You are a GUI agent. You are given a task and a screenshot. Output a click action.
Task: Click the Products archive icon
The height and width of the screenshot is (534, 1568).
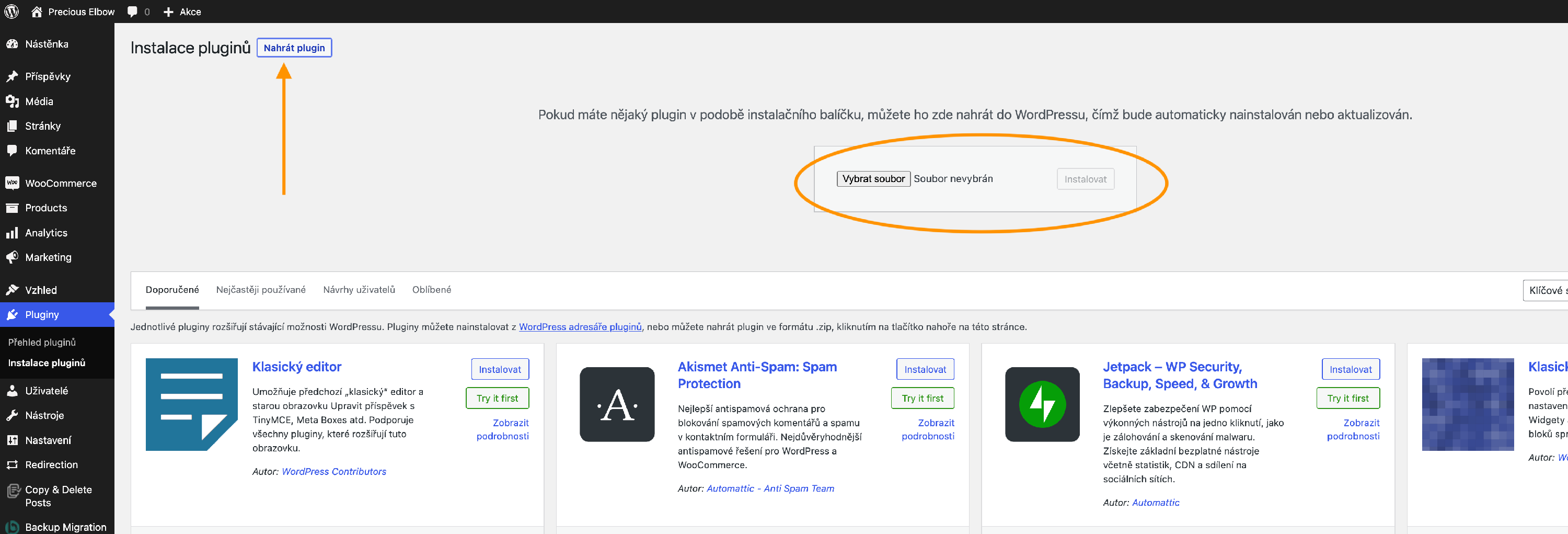click(x=12, y=208)
